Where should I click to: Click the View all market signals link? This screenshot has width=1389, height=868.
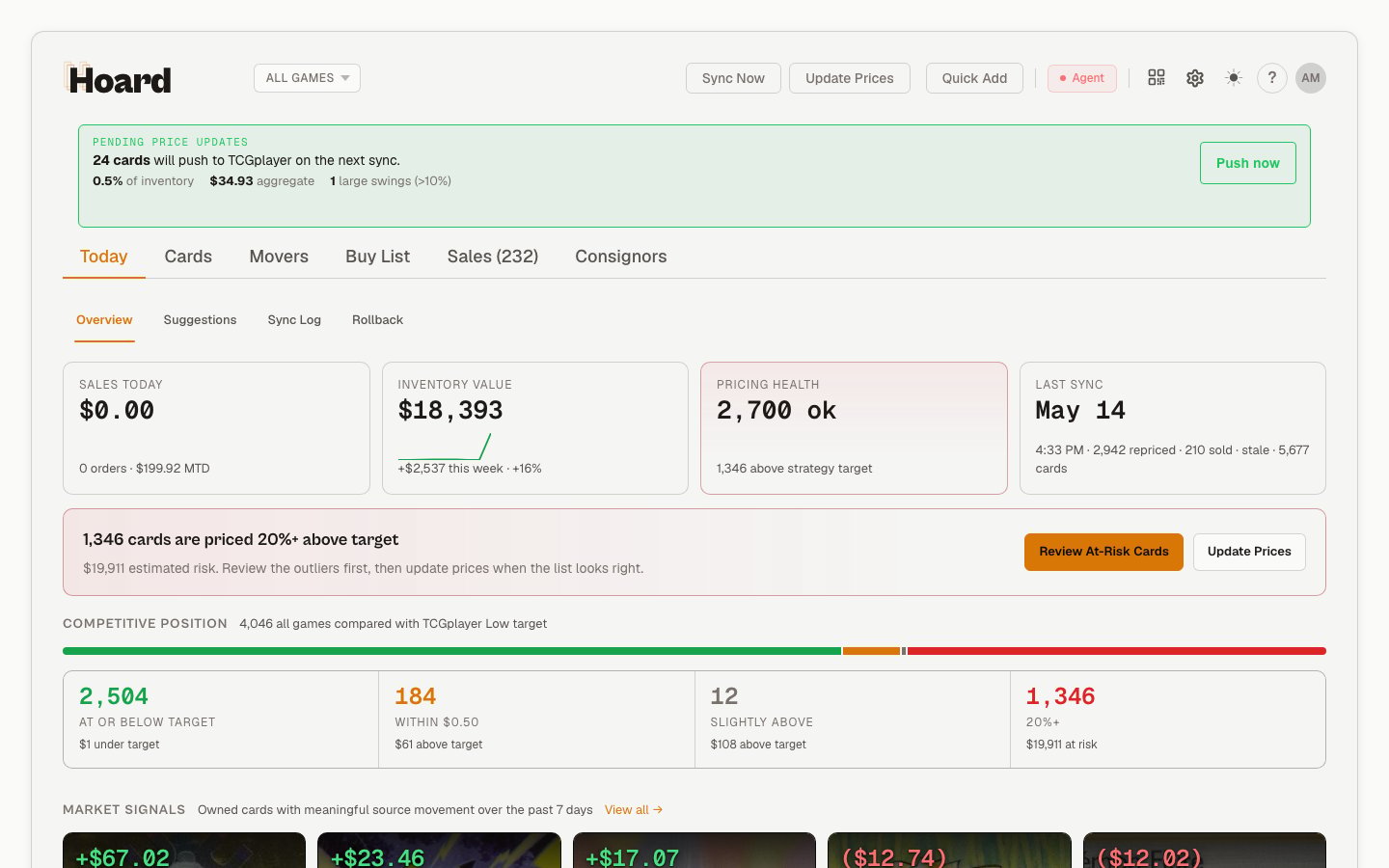point(634,810)
